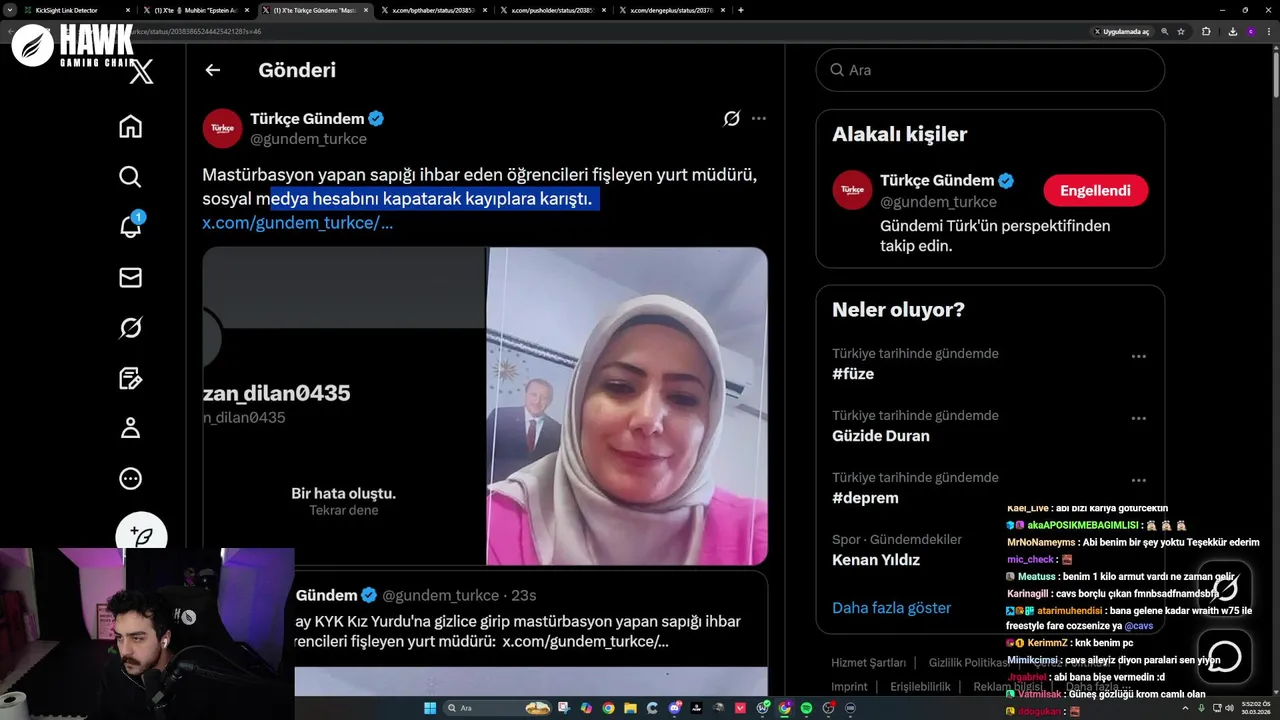Open Discord from the taskbar
The height and width of the screenshot is (720, 1280).
pyautogui.click(x=674, y=708)
